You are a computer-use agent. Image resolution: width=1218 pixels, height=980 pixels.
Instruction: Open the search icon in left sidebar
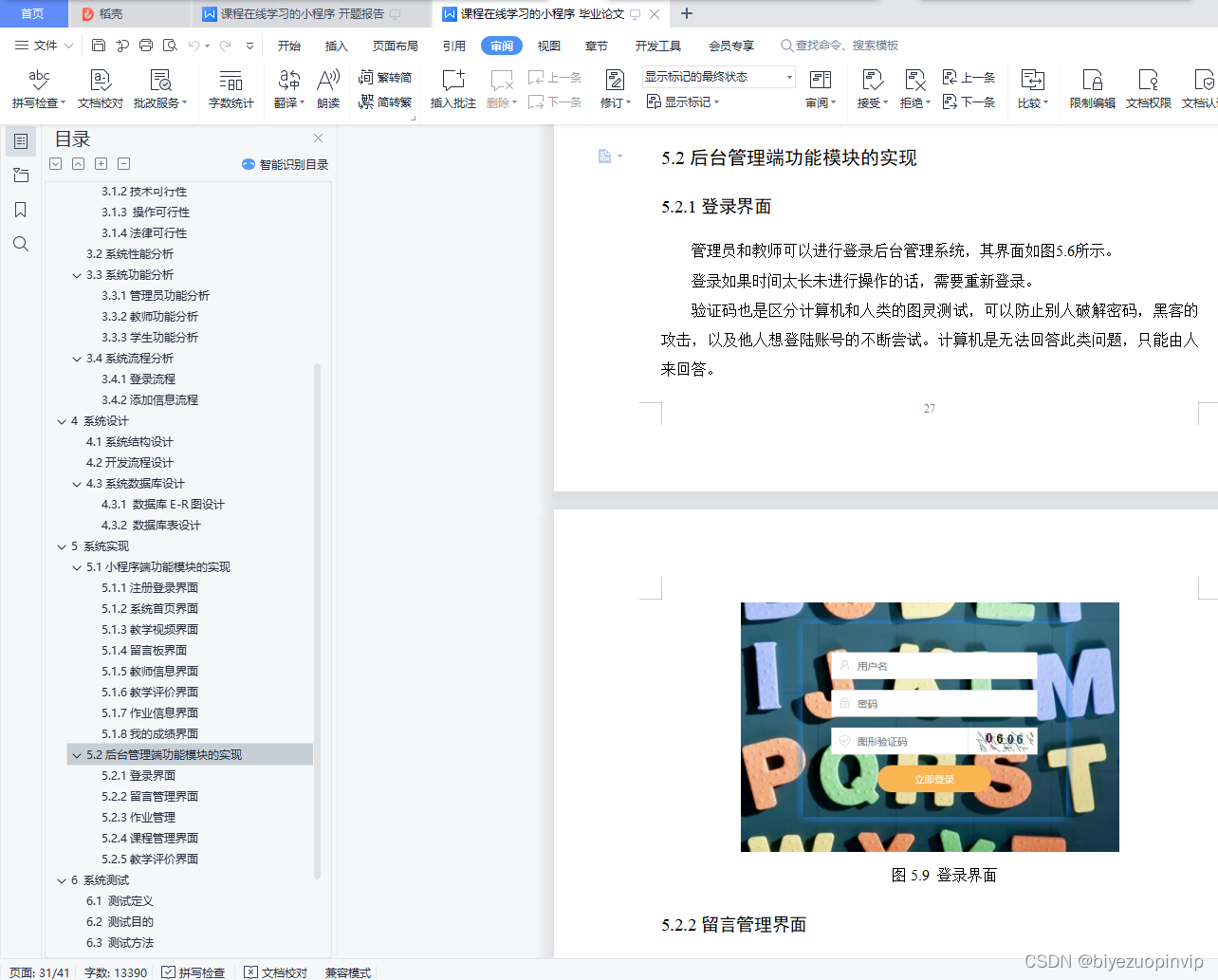click(x=21, y=244)
